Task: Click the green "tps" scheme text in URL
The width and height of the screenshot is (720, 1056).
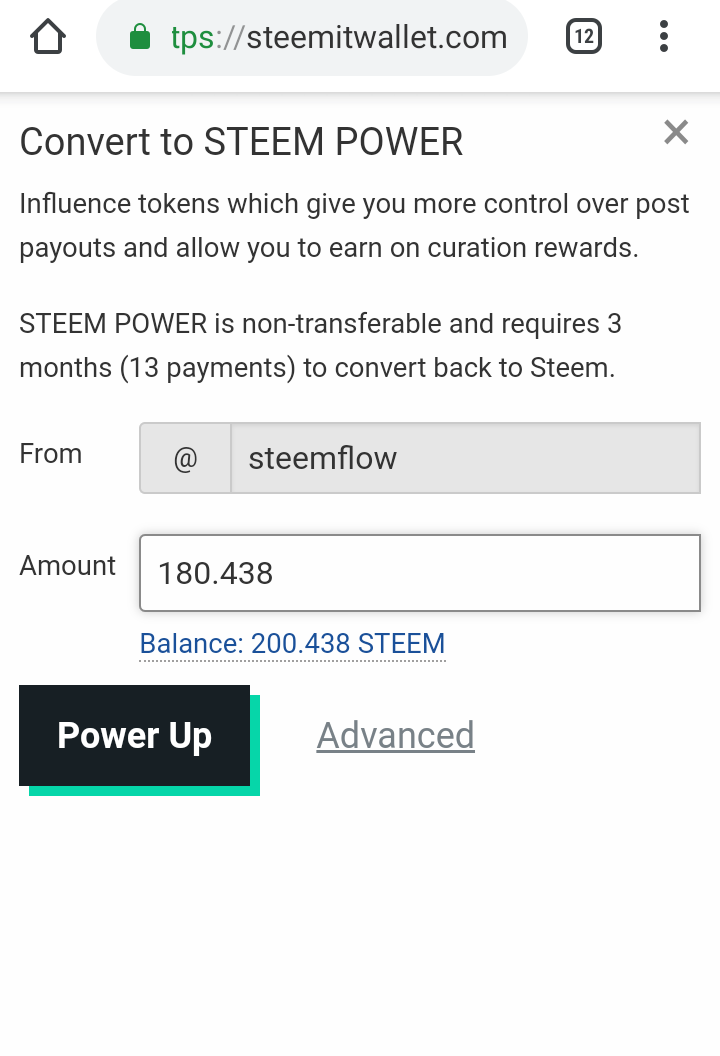Action: coord(192,39)
